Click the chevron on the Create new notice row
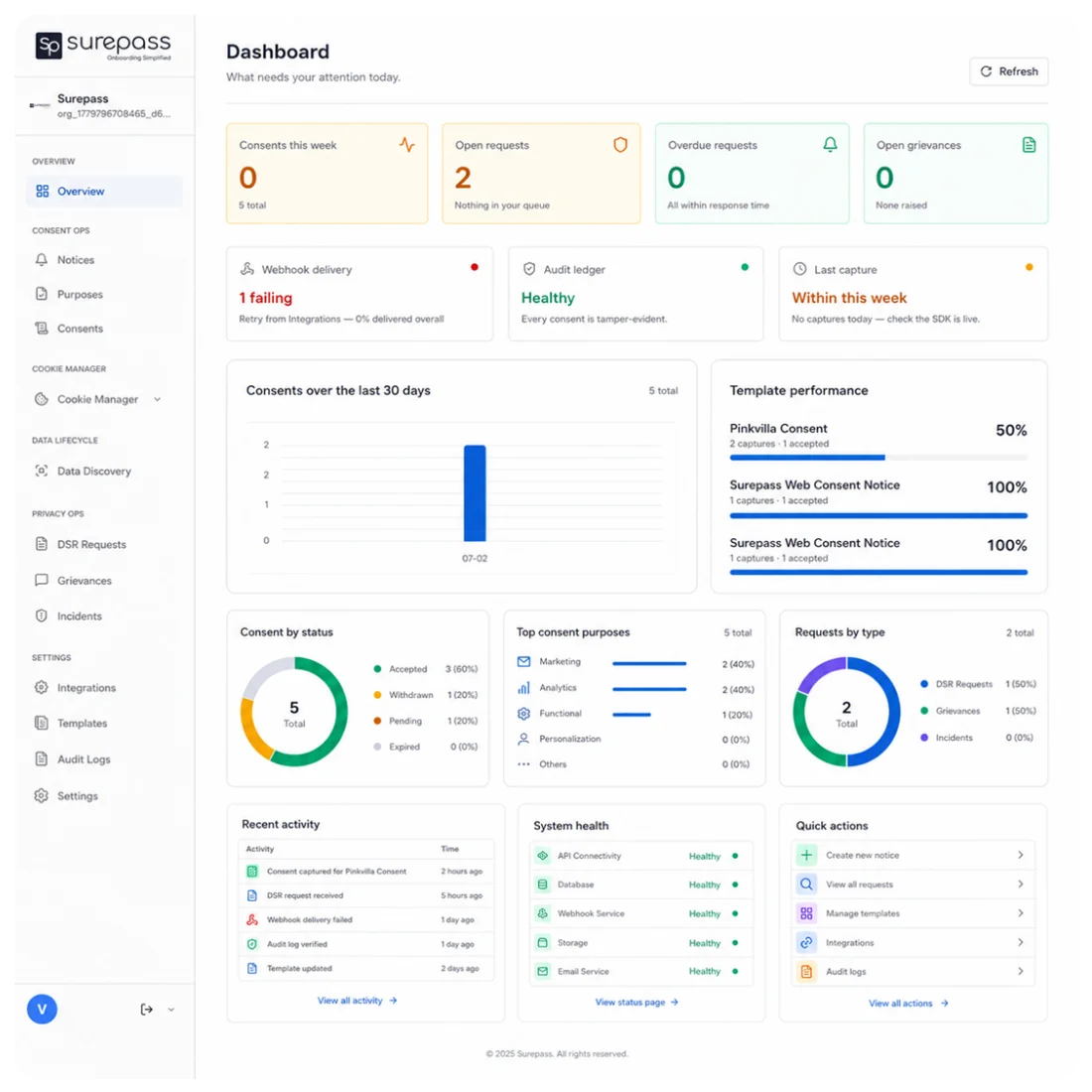Viewport: 1092px width, 1092px height. click(1021, 855)
